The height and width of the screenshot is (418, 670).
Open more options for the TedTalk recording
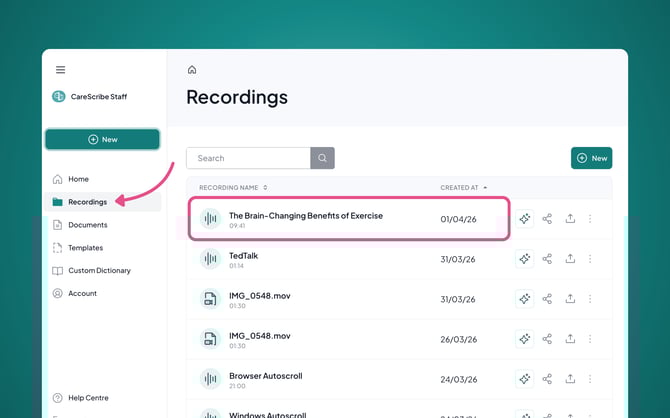coord(590,259)
